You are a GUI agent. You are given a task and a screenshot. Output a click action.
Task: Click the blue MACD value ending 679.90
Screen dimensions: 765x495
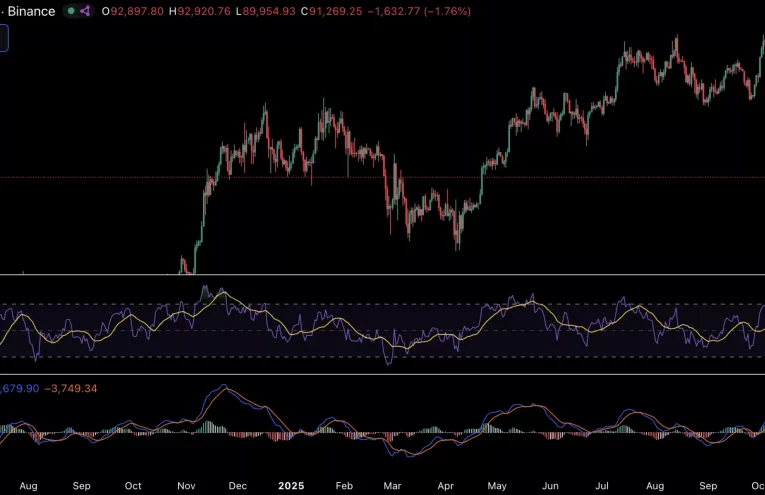click(x=20, y=388)
